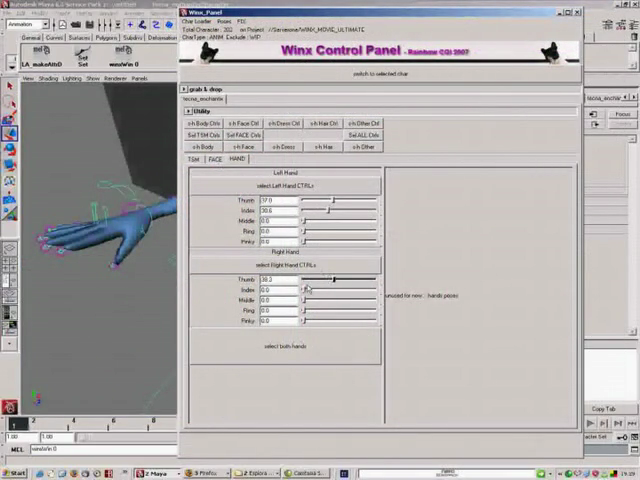Click the Soft Modification tool icon
Image resolution: width=640 pixels, height=480 pixels.
(x=10, y=197)
